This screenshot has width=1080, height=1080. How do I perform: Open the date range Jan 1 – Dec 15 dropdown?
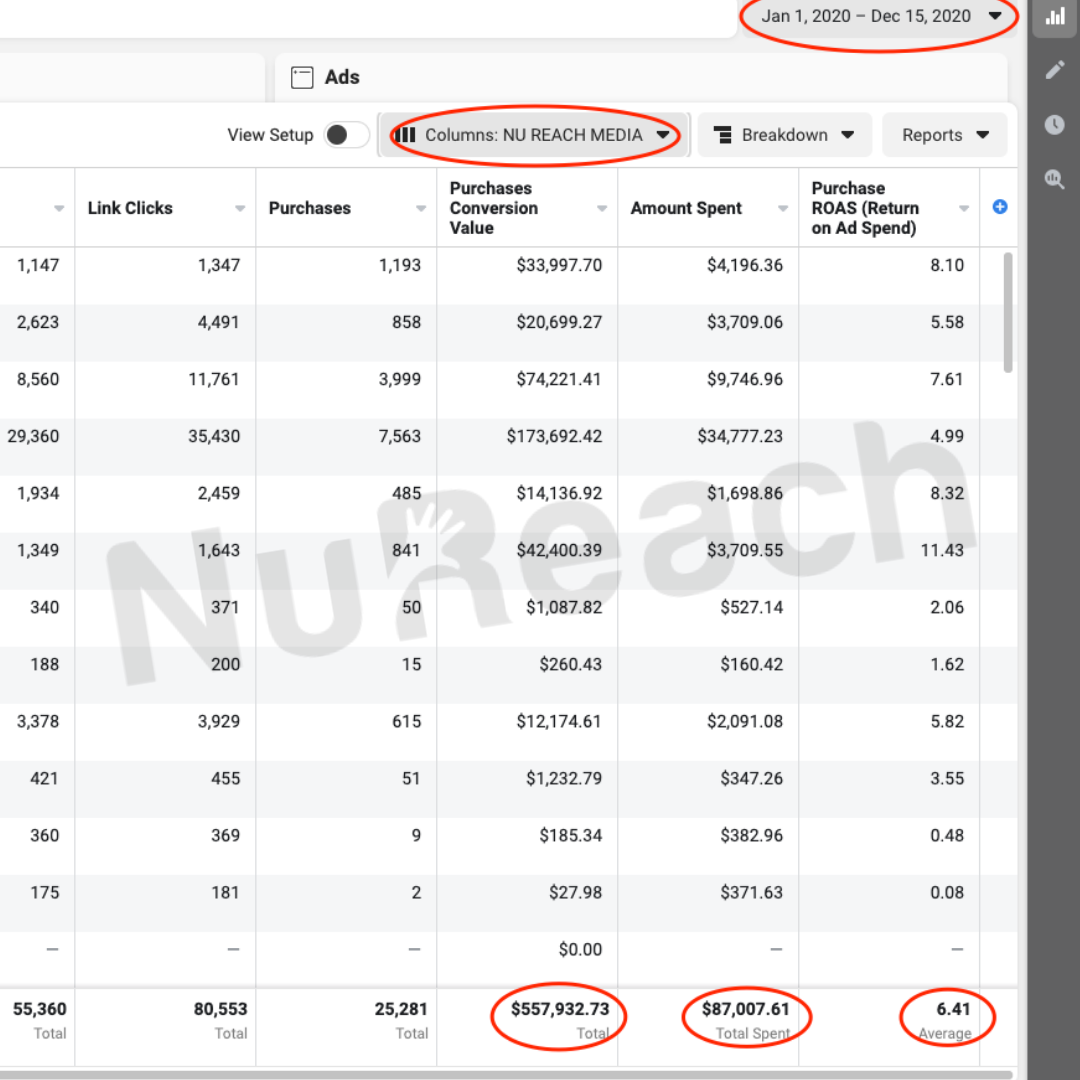click(880, 16)
